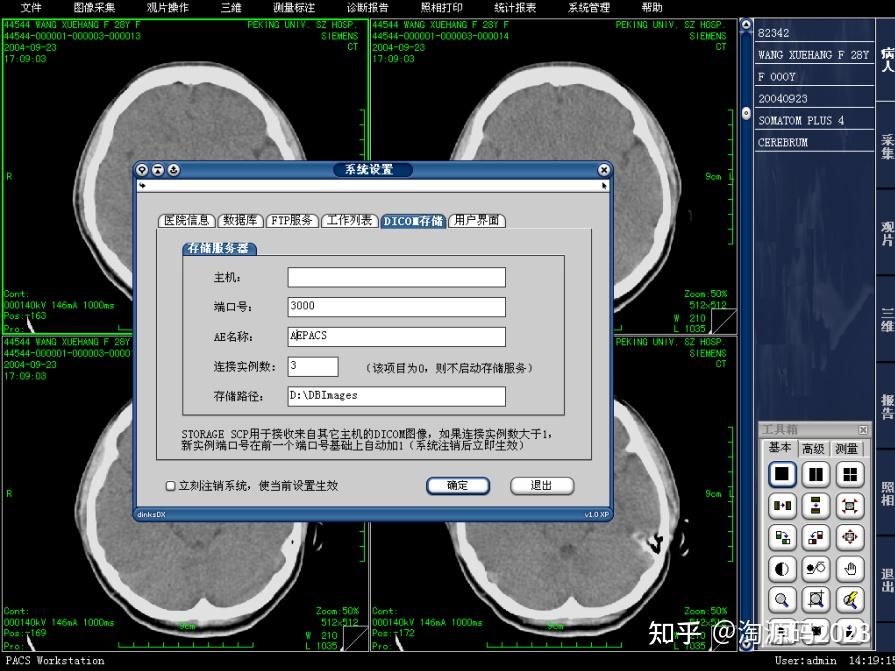Click the pin icon on the 系统设置 titlebar
This screenshot has width=895, height=671.
141,169
